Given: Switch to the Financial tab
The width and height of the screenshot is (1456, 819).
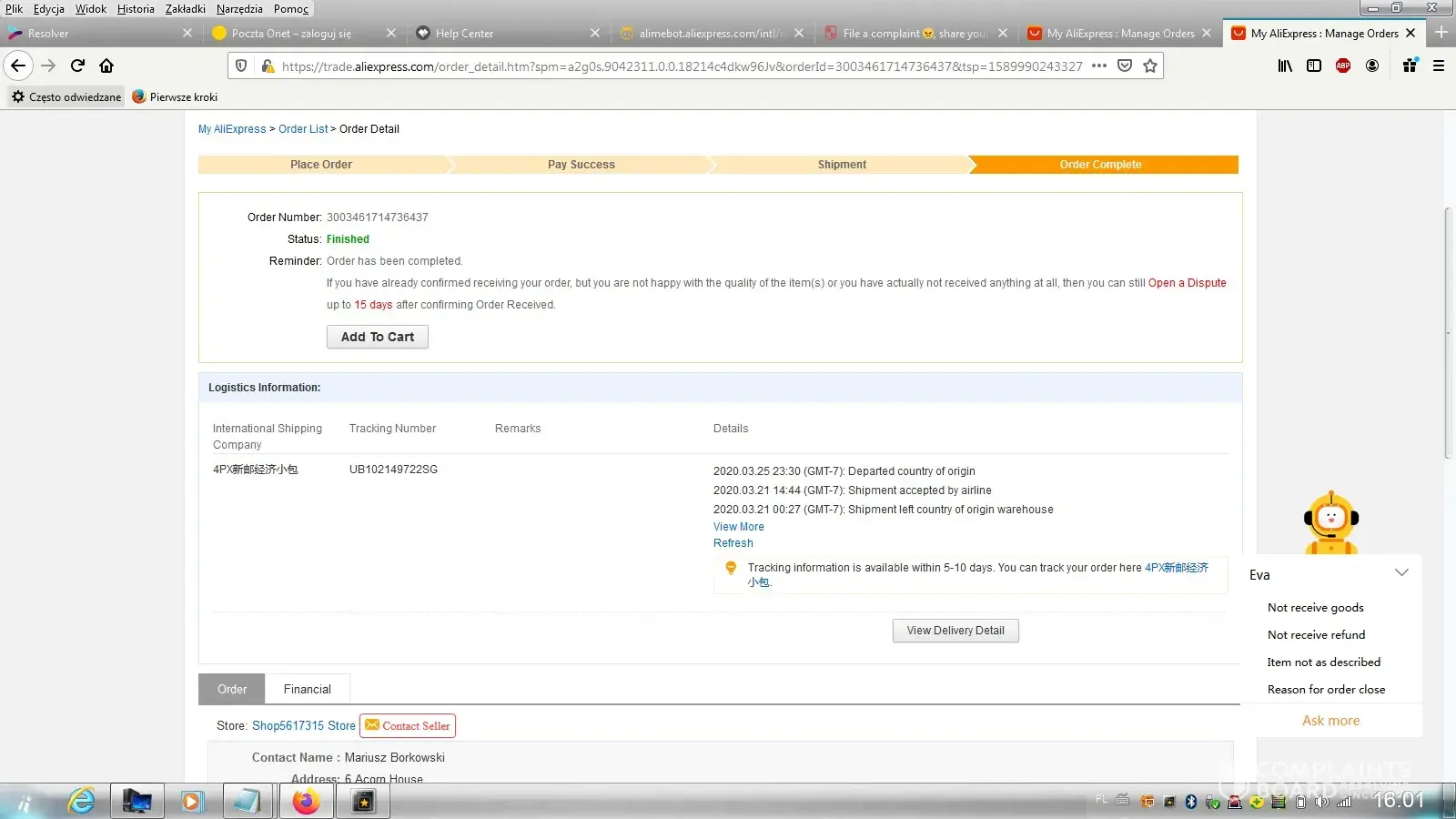Looking at the screenshot, I should (x=307, y=689).
